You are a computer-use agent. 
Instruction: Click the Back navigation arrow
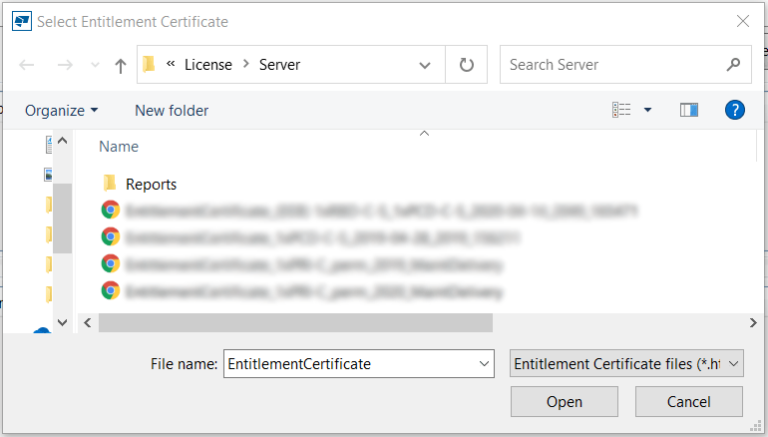click(x=27, y=65)
